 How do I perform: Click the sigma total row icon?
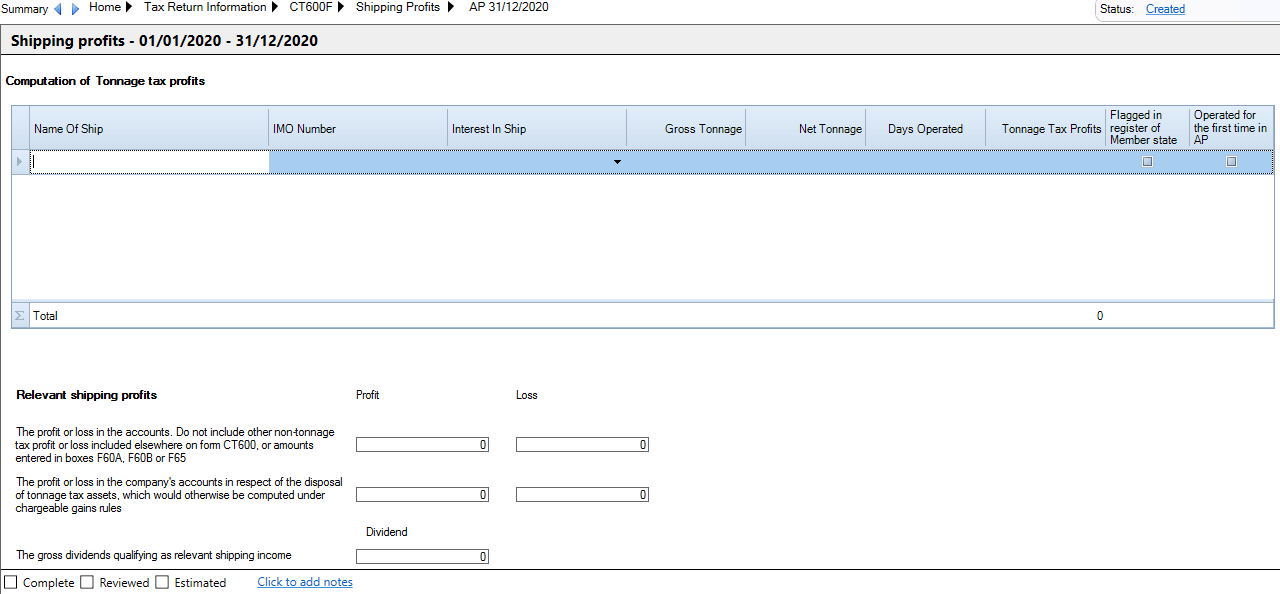point(20,316)
